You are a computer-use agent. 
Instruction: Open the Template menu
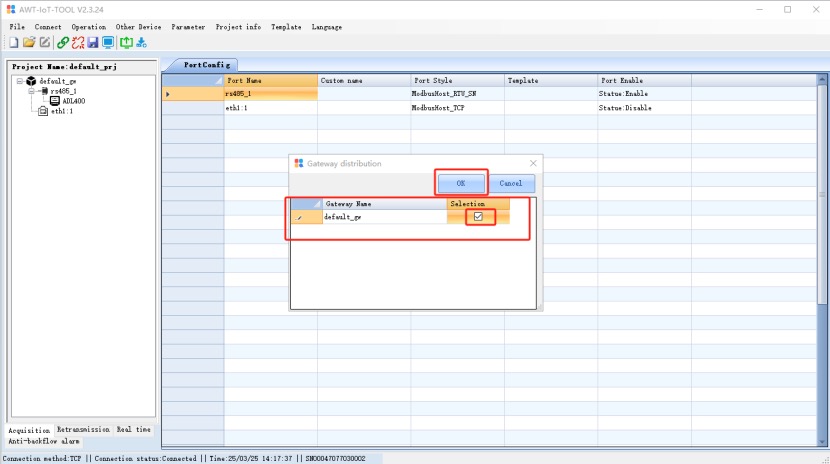pos(286,27)
